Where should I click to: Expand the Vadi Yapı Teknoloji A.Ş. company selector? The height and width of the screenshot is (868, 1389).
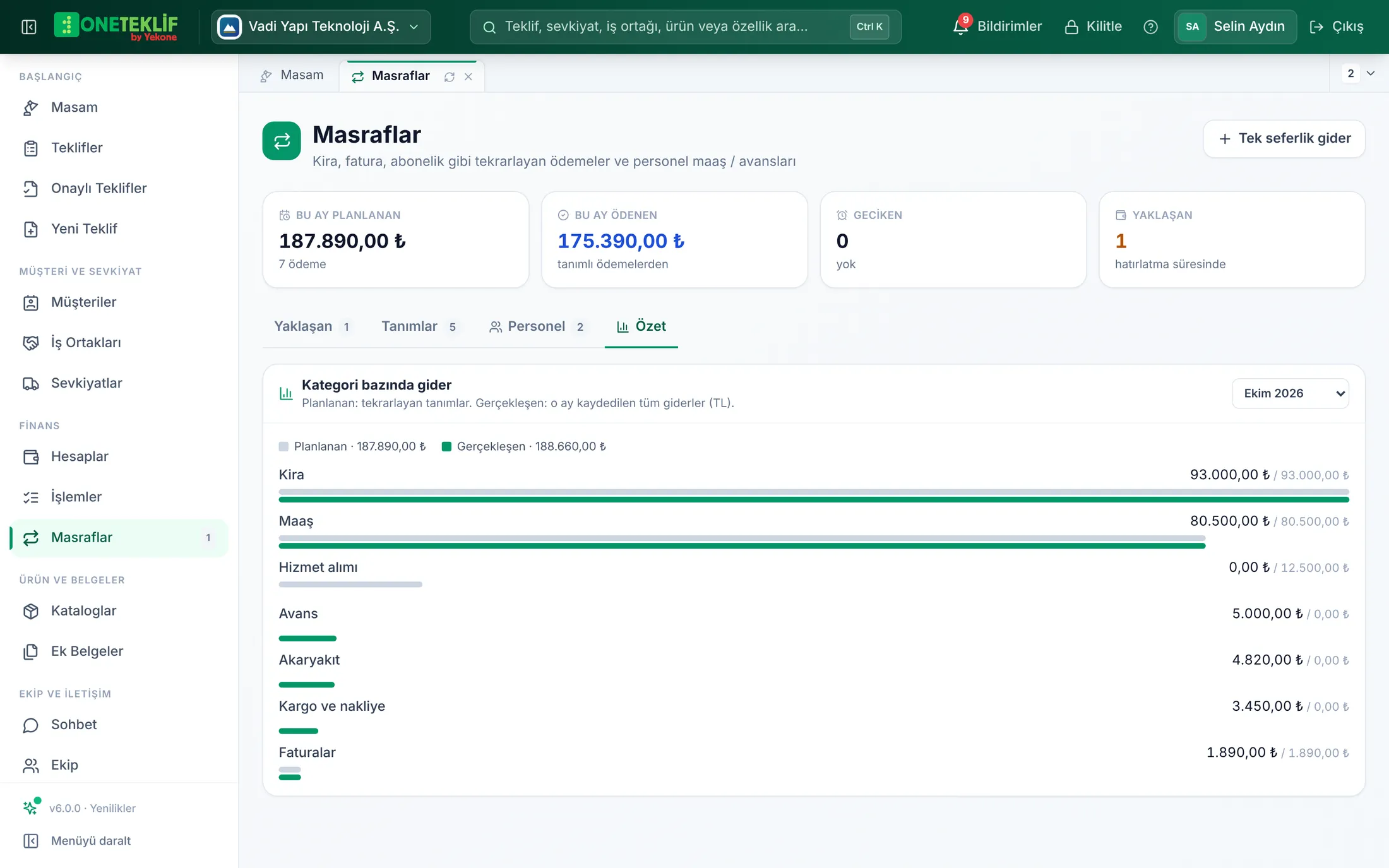(321, 27)
